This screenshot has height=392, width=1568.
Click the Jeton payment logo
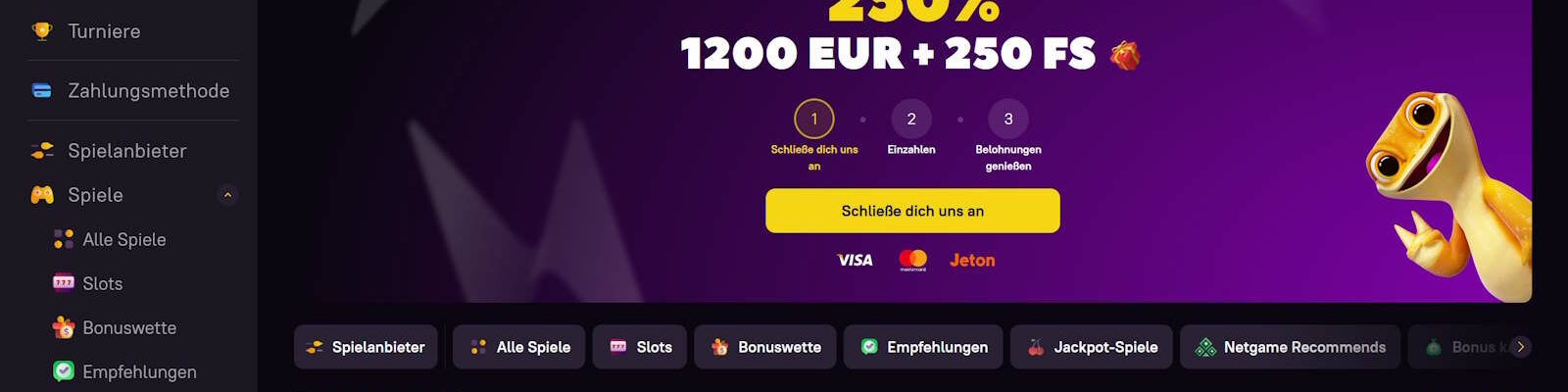pyautogui.click(x=972, y=260)
